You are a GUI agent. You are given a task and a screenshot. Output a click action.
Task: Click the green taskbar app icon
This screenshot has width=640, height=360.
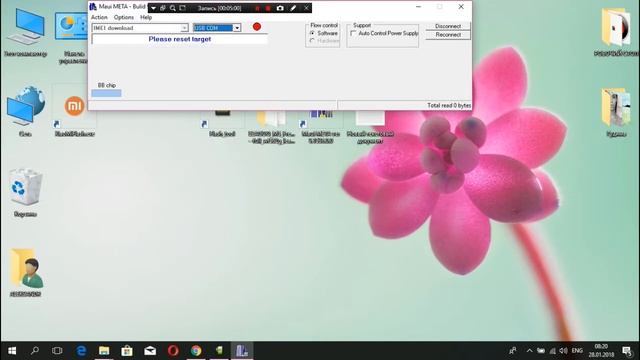point(219,351)
